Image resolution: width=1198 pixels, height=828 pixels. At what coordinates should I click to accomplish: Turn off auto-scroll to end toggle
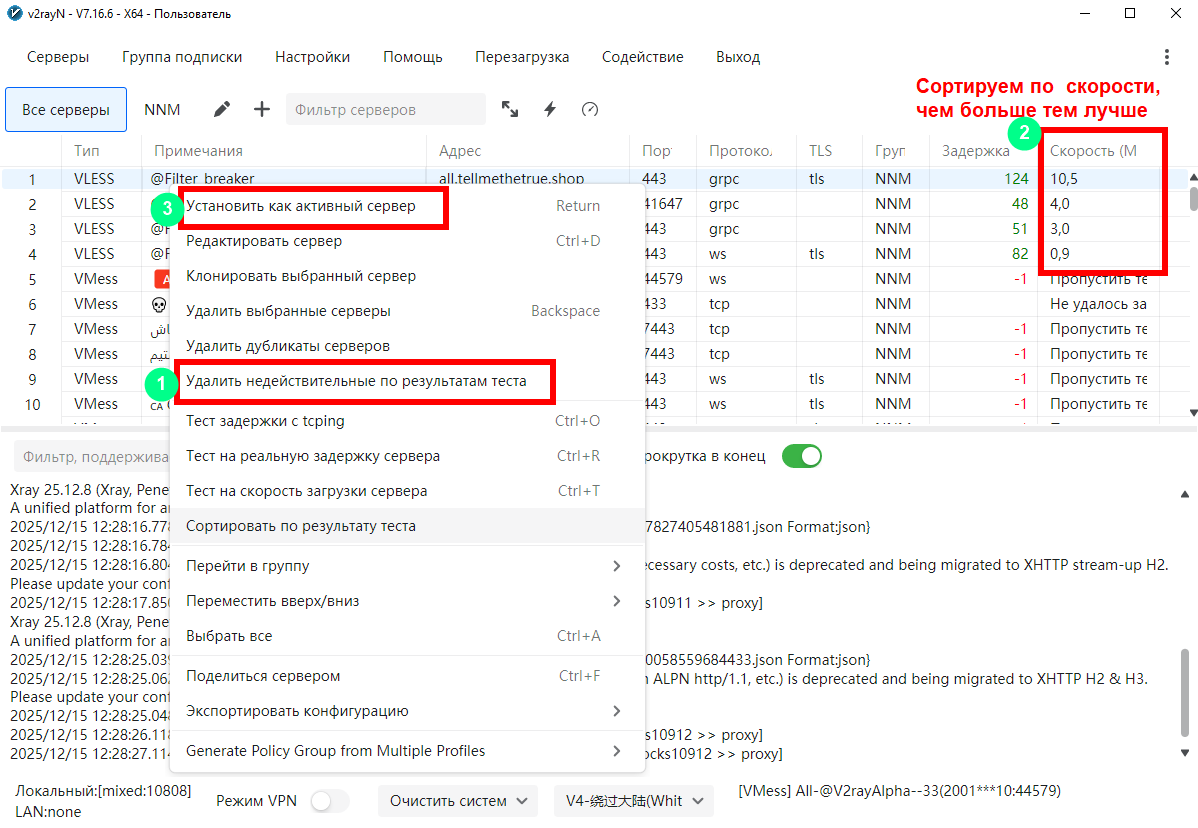click(801, 456)
